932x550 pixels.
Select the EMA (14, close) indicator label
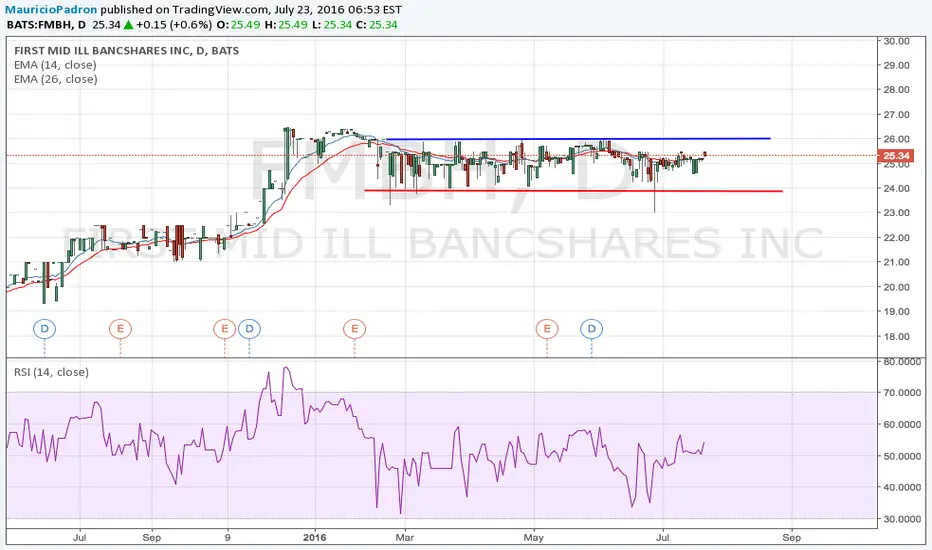[x=55, y=65]
